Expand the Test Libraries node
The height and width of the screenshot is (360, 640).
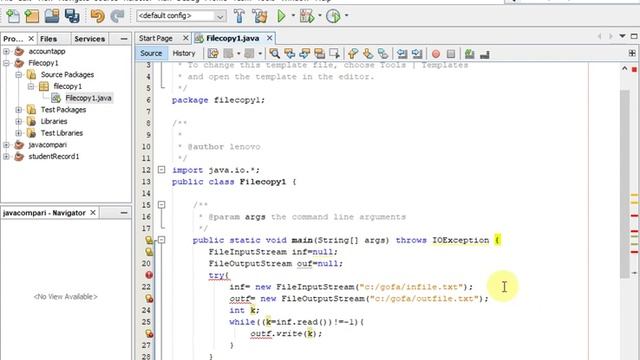pyautogui.click(x=18, y=133)
